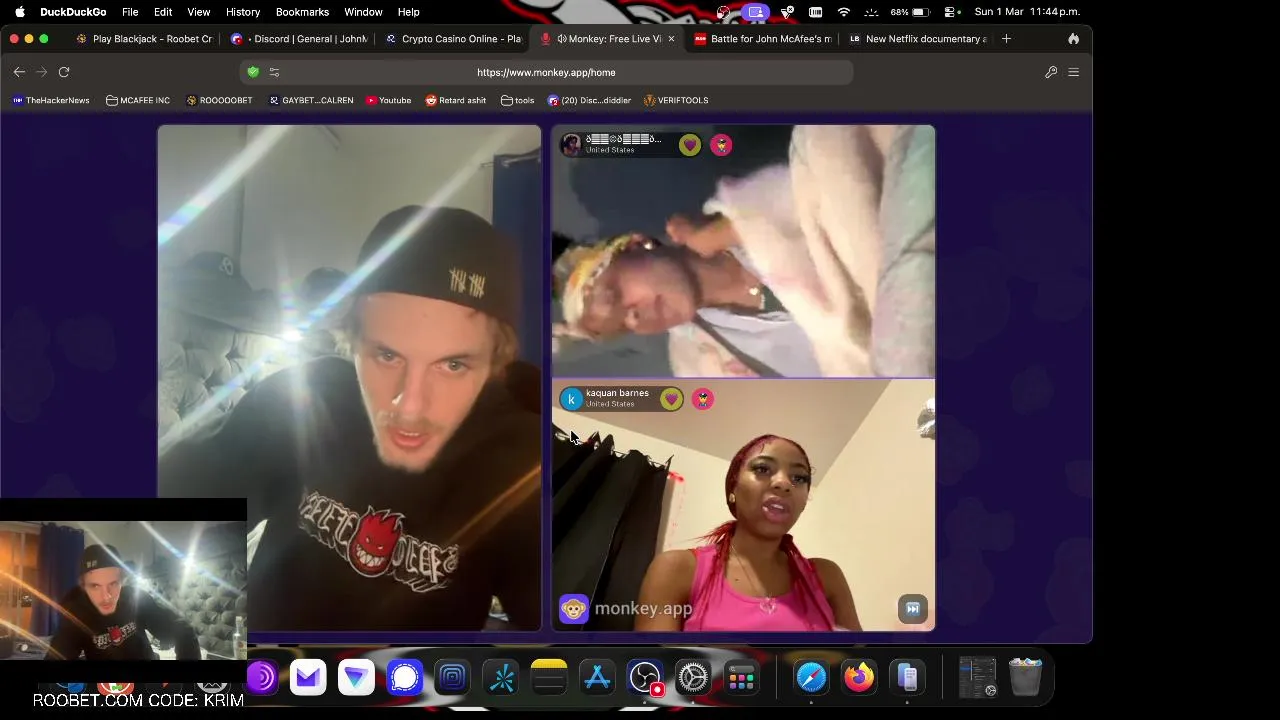Open a new browser tab
Image resolution: width=1280 pixels, height=720 pixels.
point(1006,39)
